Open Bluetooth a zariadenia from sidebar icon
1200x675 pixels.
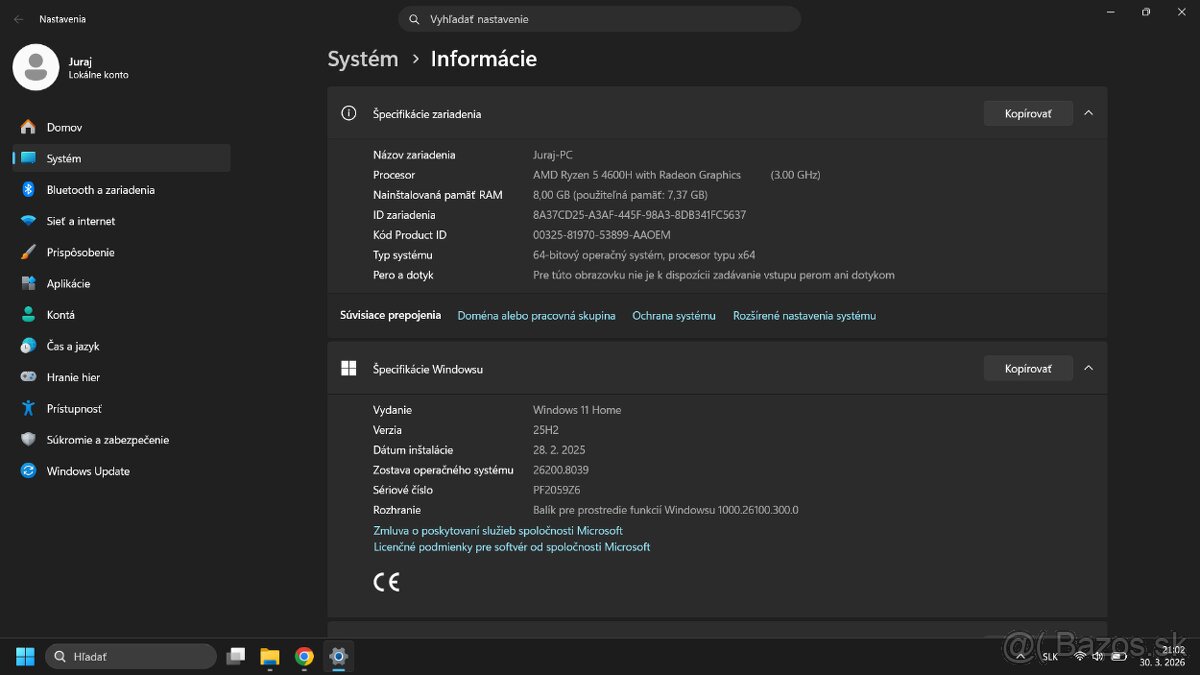pyautogui.click(x=24, y=189)
